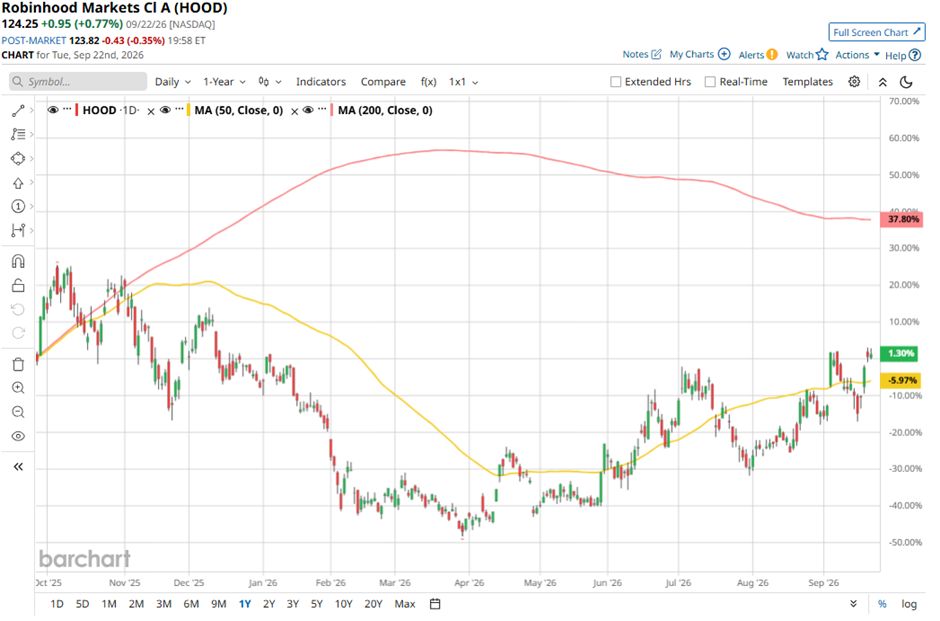
Task: Enable the Extended Hrs checkbox
Action: pyautogui.click(x=615, y=82)
